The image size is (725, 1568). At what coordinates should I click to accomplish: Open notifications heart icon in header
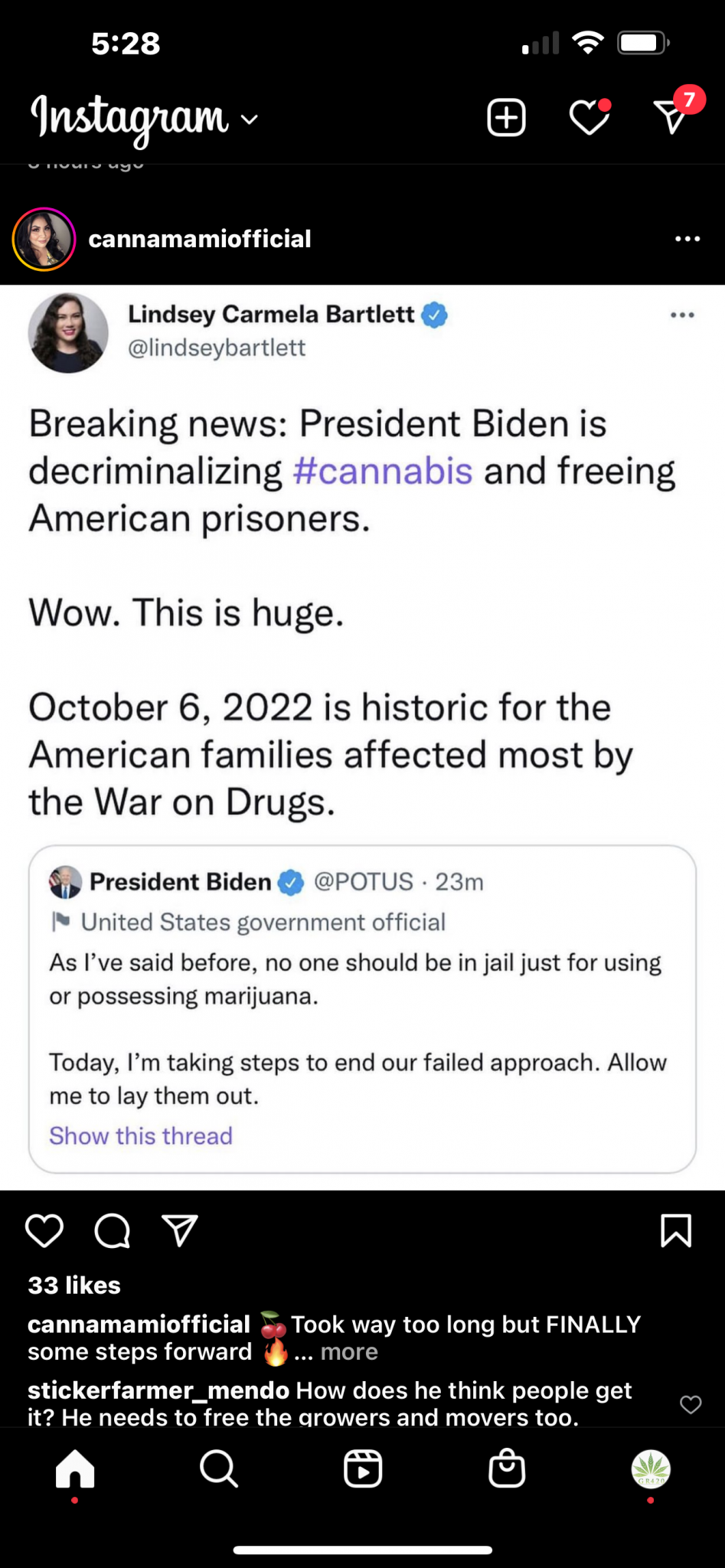[589, 118]
